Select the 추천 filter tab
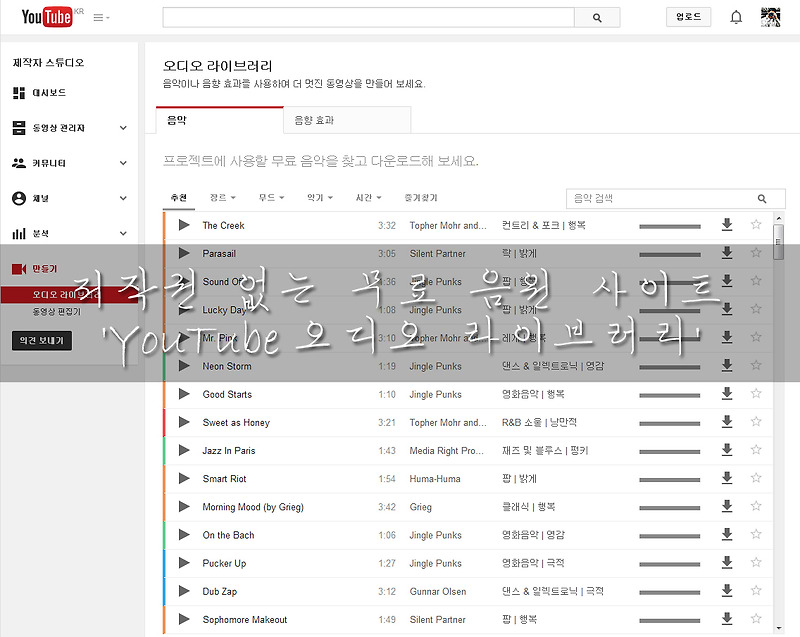The height and width of the screenshot is (637, 800). pyautogui.click(x=179, y=198)
